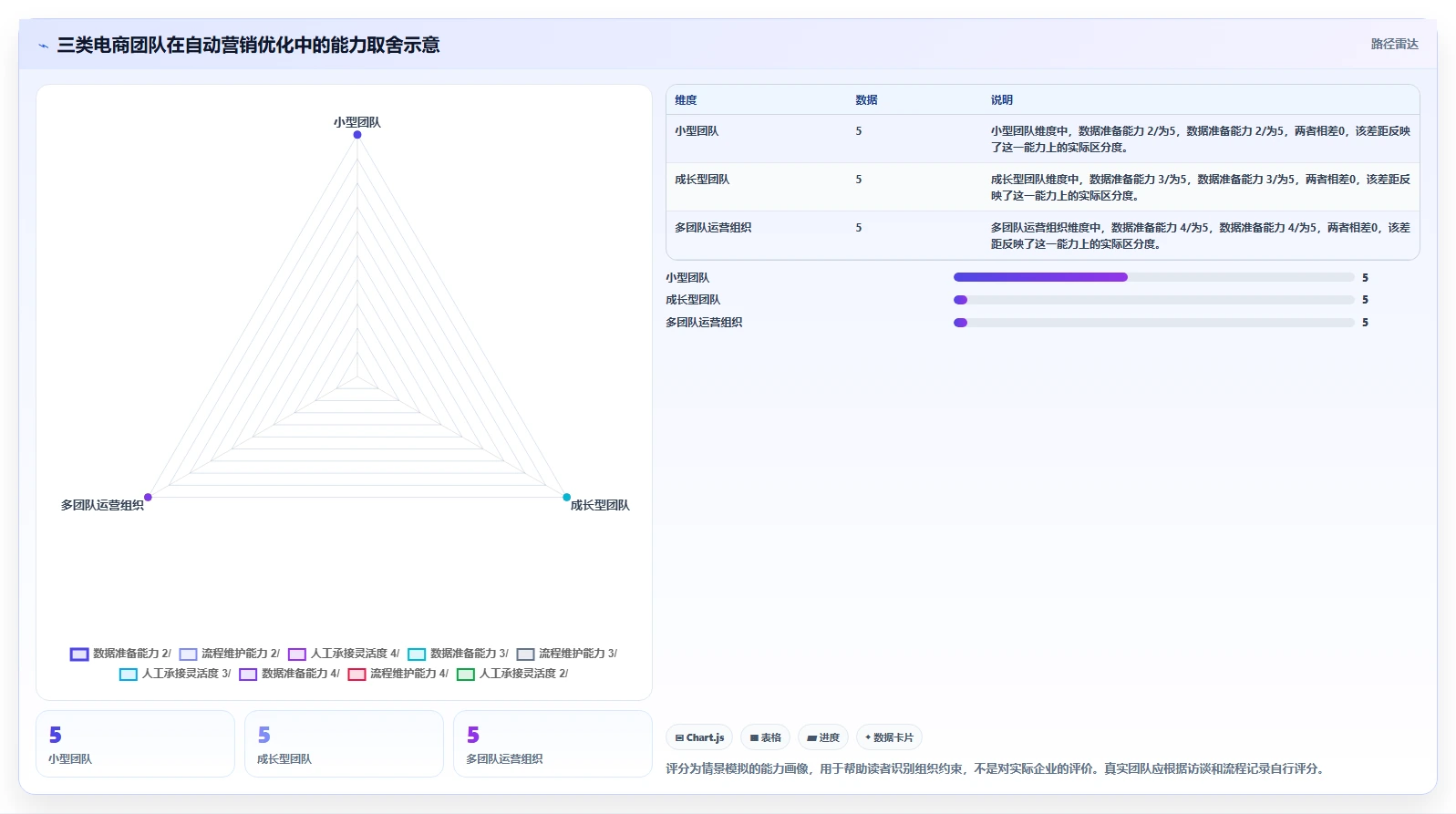
Task: Toggle the 数据准备能力 4/ legend dataset
Action: [289, 674]
